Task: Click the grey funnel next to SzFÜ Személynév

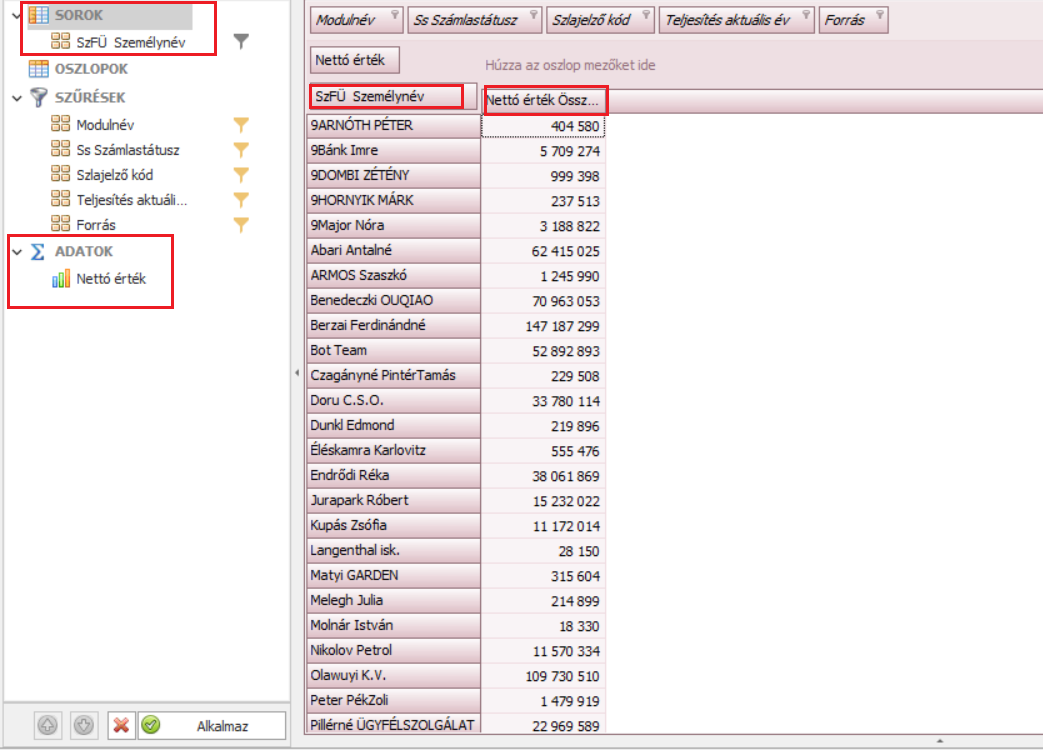Action: click(x=240, y=41)
